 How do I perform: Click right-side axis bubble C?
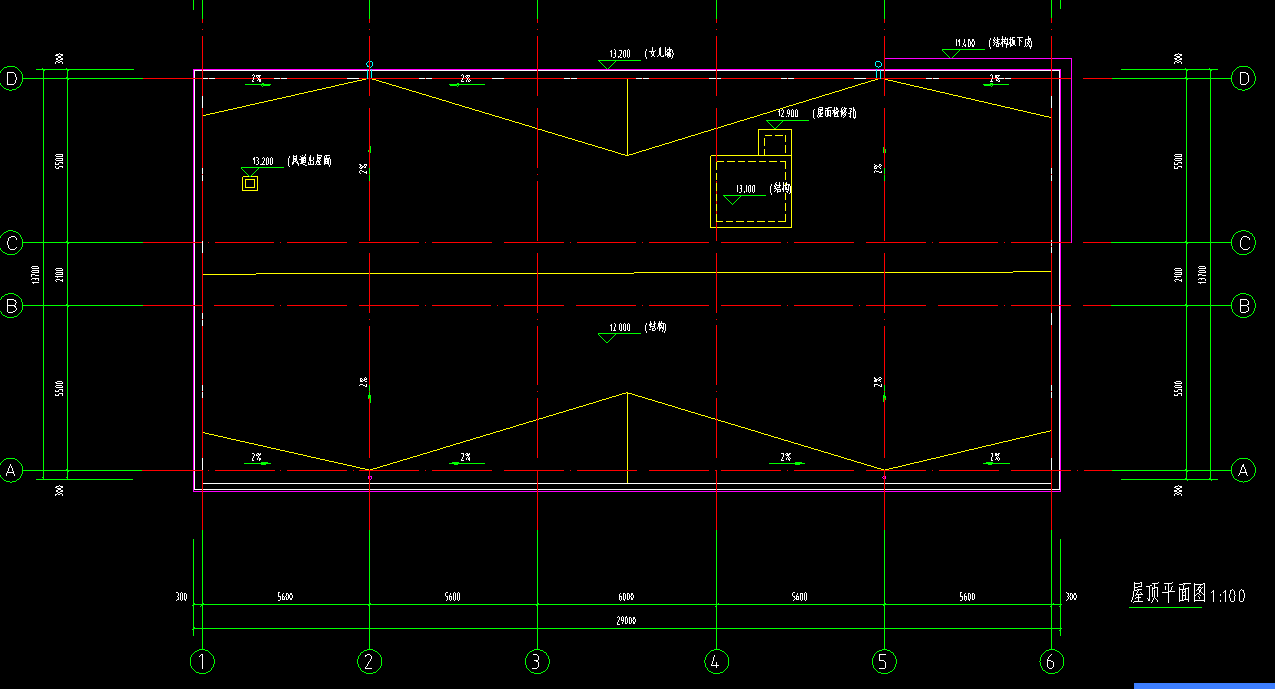(x=1244, y=242)
